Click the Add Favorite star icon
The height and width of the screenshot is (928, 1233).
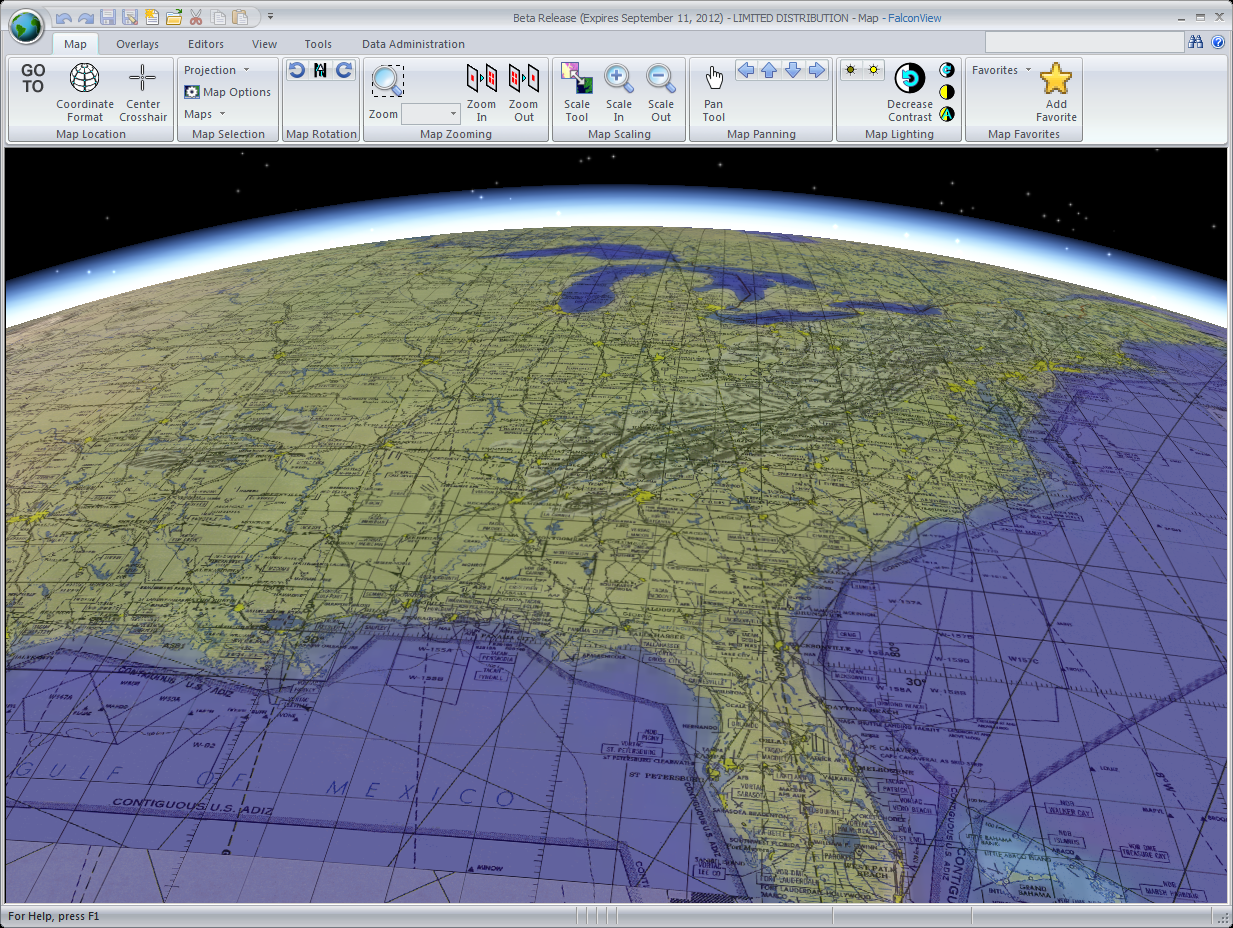[x=1056, y=77]
